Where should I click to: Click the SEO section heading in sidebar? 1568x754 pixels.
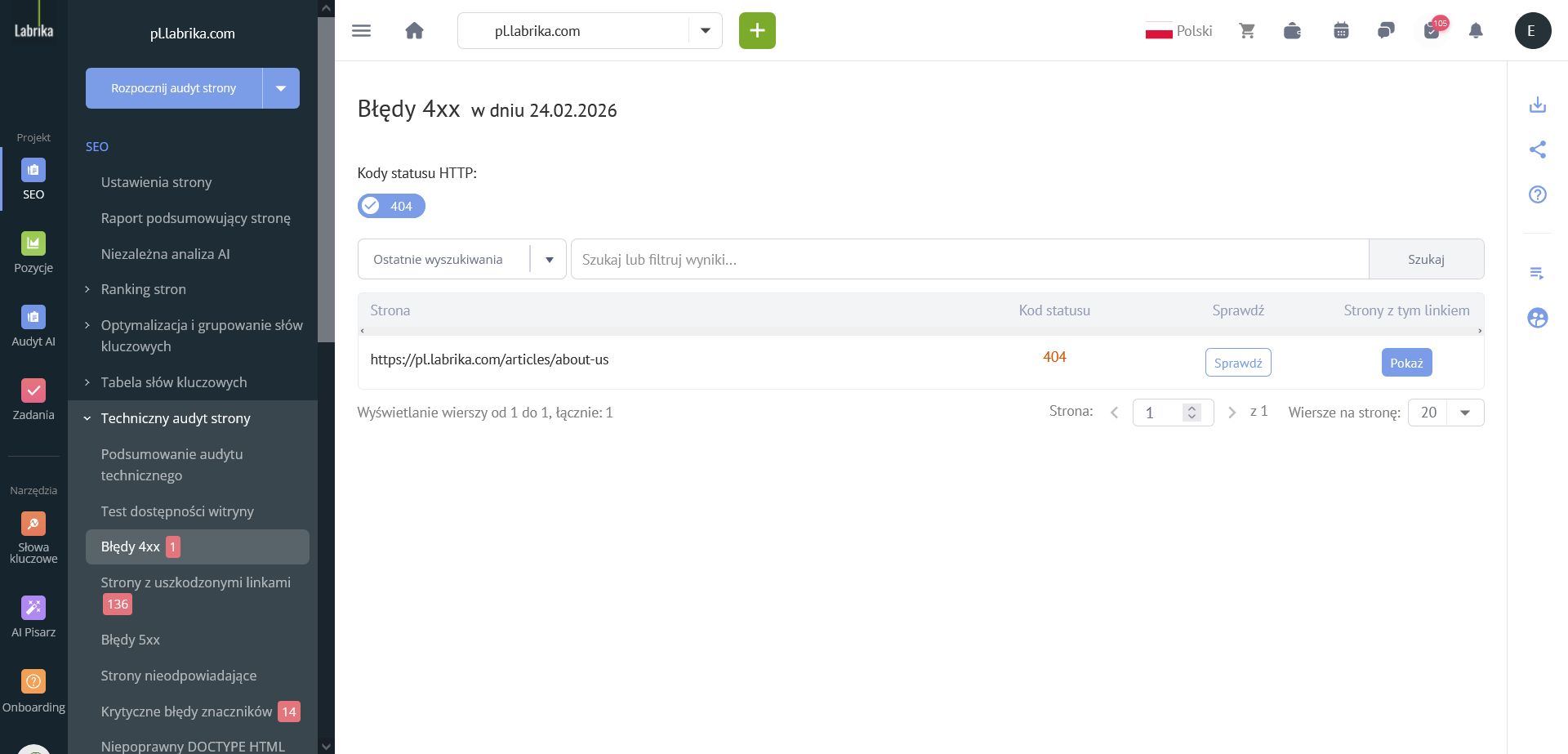(x=97, y=146)
